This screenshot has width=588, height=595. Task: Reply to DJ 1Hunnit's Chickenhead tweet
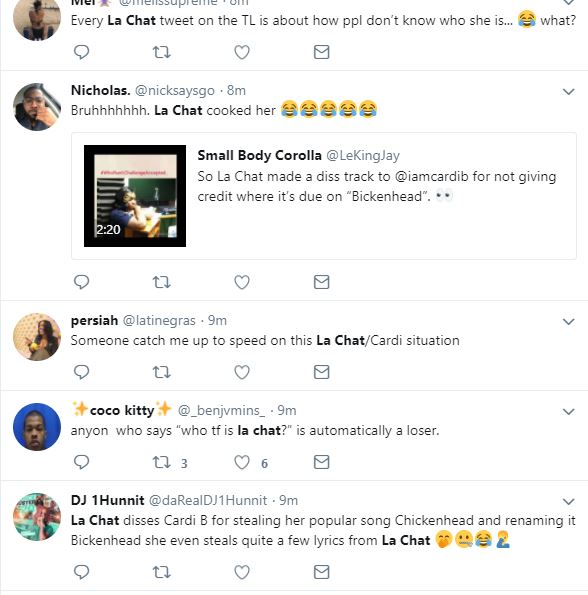81,572
